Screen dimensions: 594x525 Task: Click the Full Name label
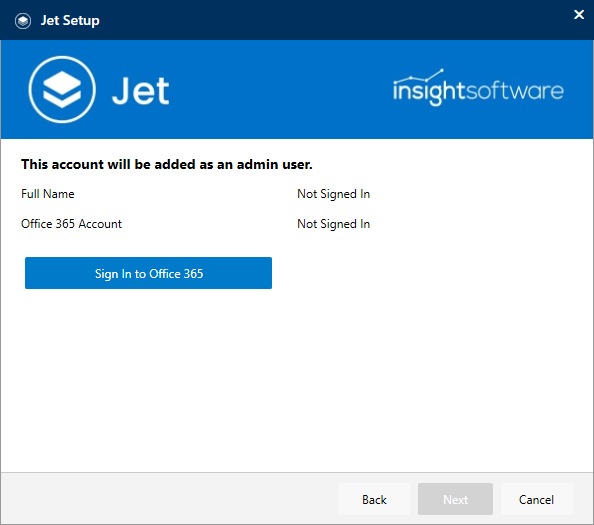pos(48,194)
